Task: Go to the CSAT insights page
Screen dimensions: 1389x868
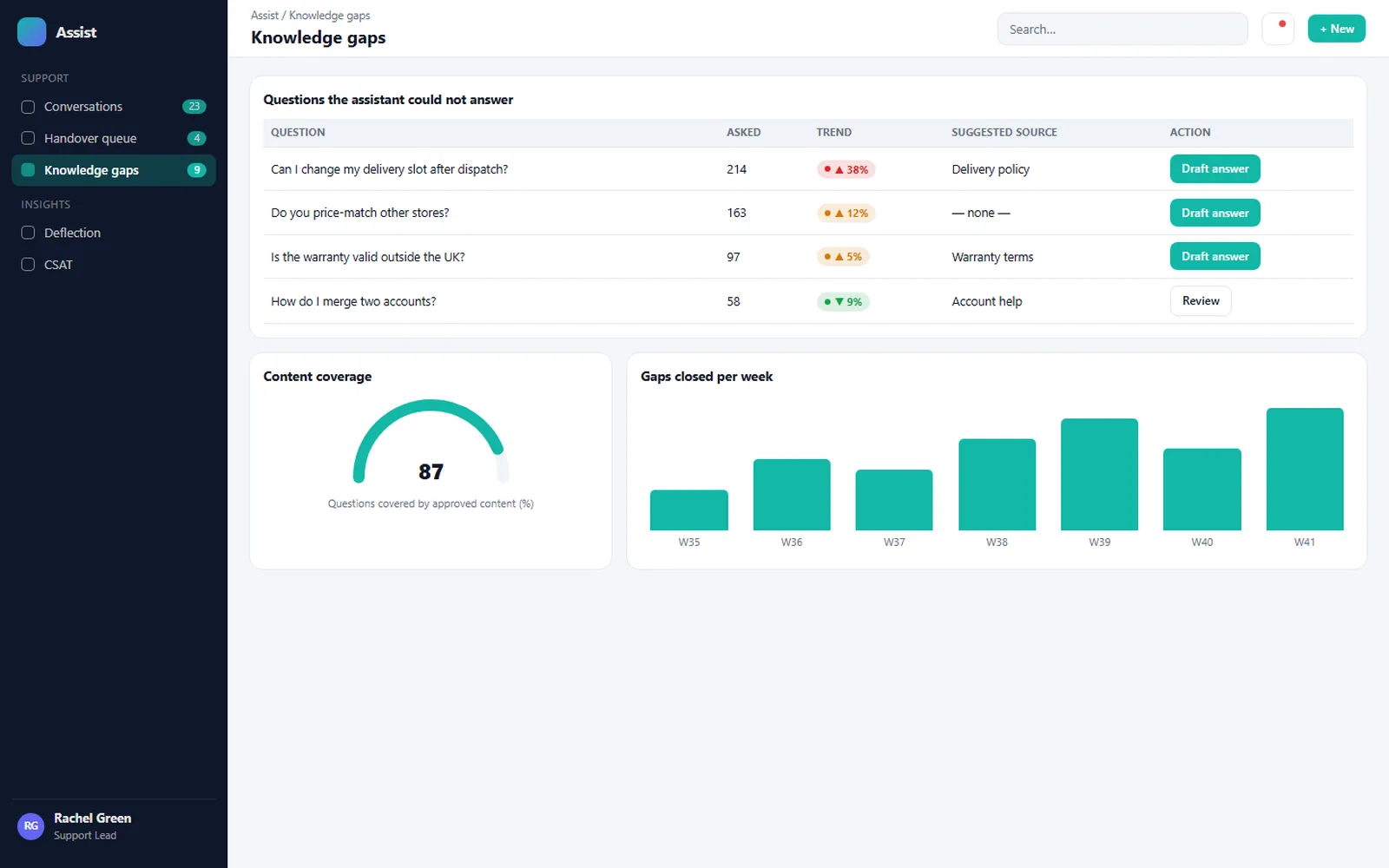Action: [114, 265]
